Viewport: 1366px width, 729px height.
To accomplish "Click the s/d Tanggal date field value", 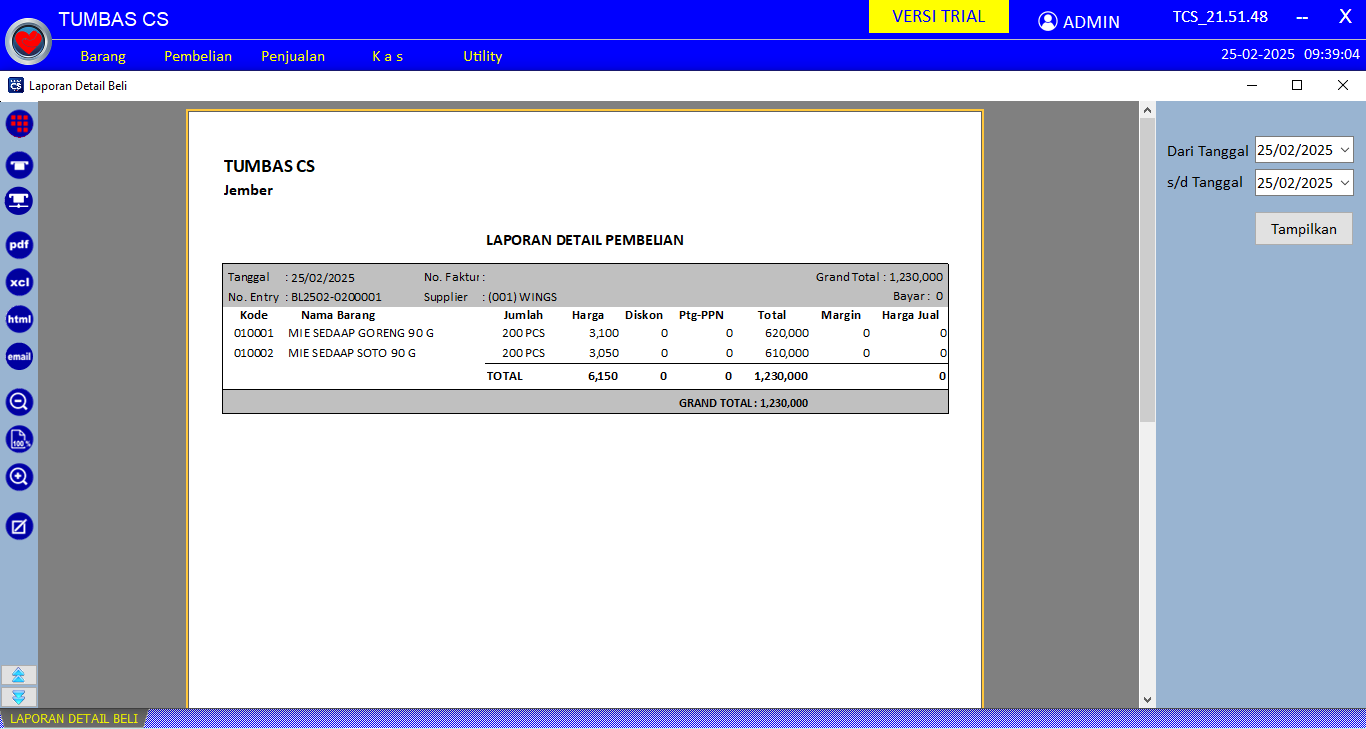I will (1295, 182).
